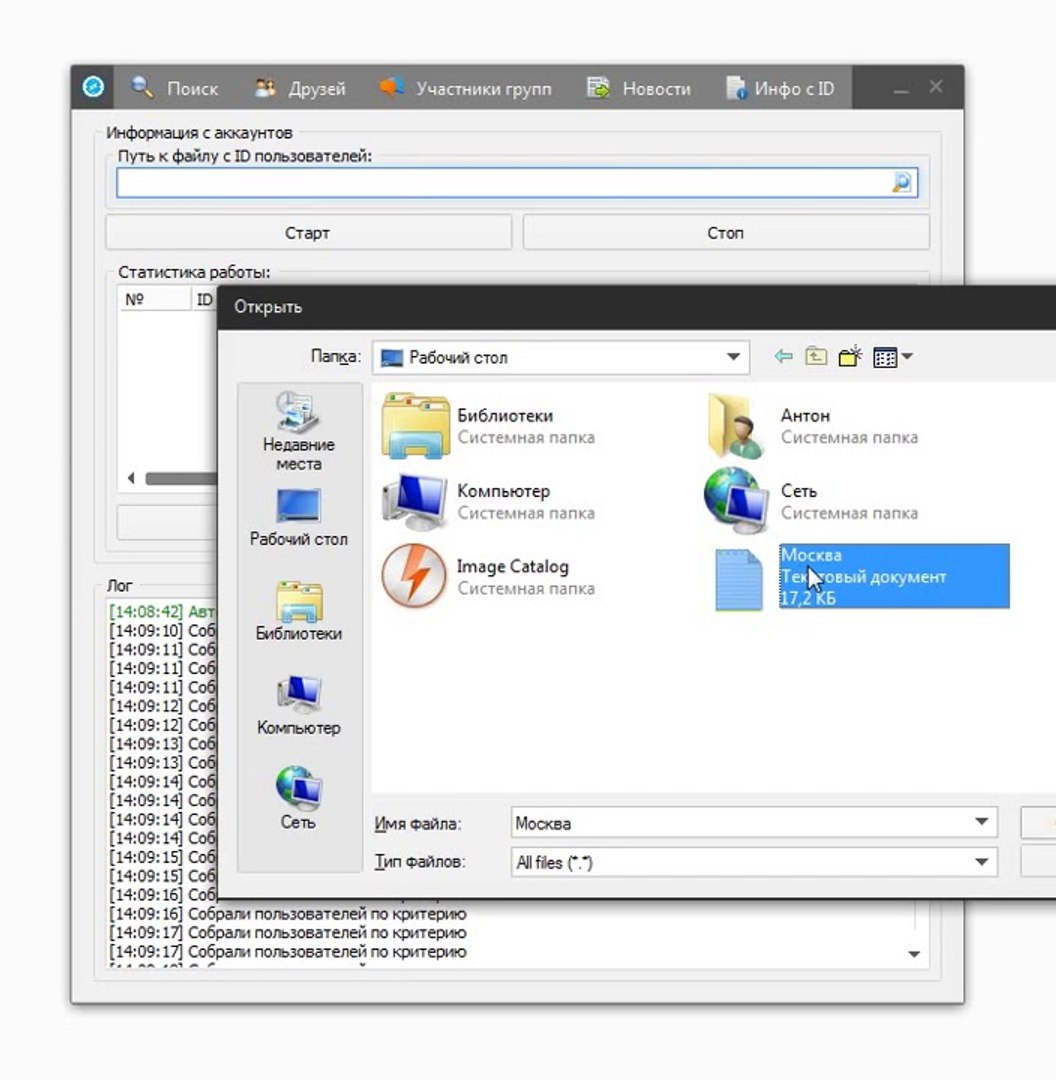Click the log scroll down arrow
This screenshot has height=1080, width=1056.
click(913, 954)
